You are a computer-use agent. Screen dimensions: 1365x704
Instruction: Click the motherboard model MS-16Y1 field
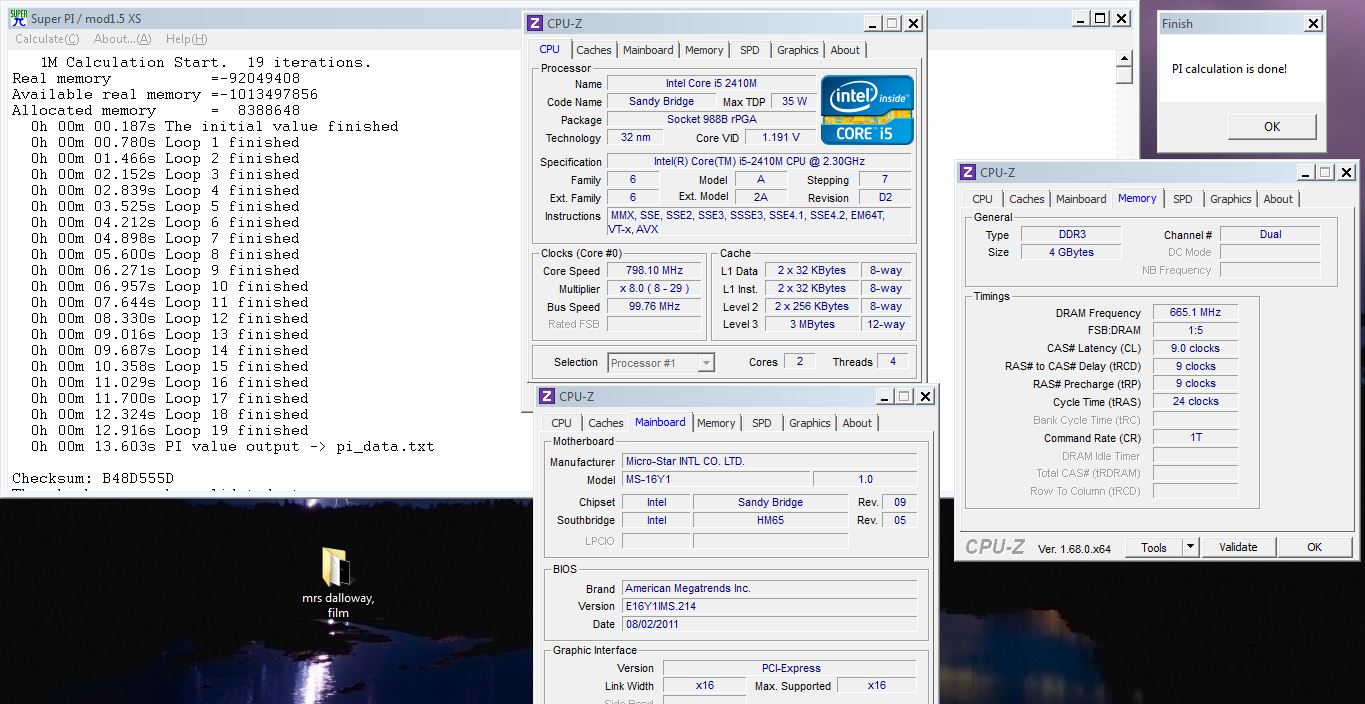pos(715,479)
